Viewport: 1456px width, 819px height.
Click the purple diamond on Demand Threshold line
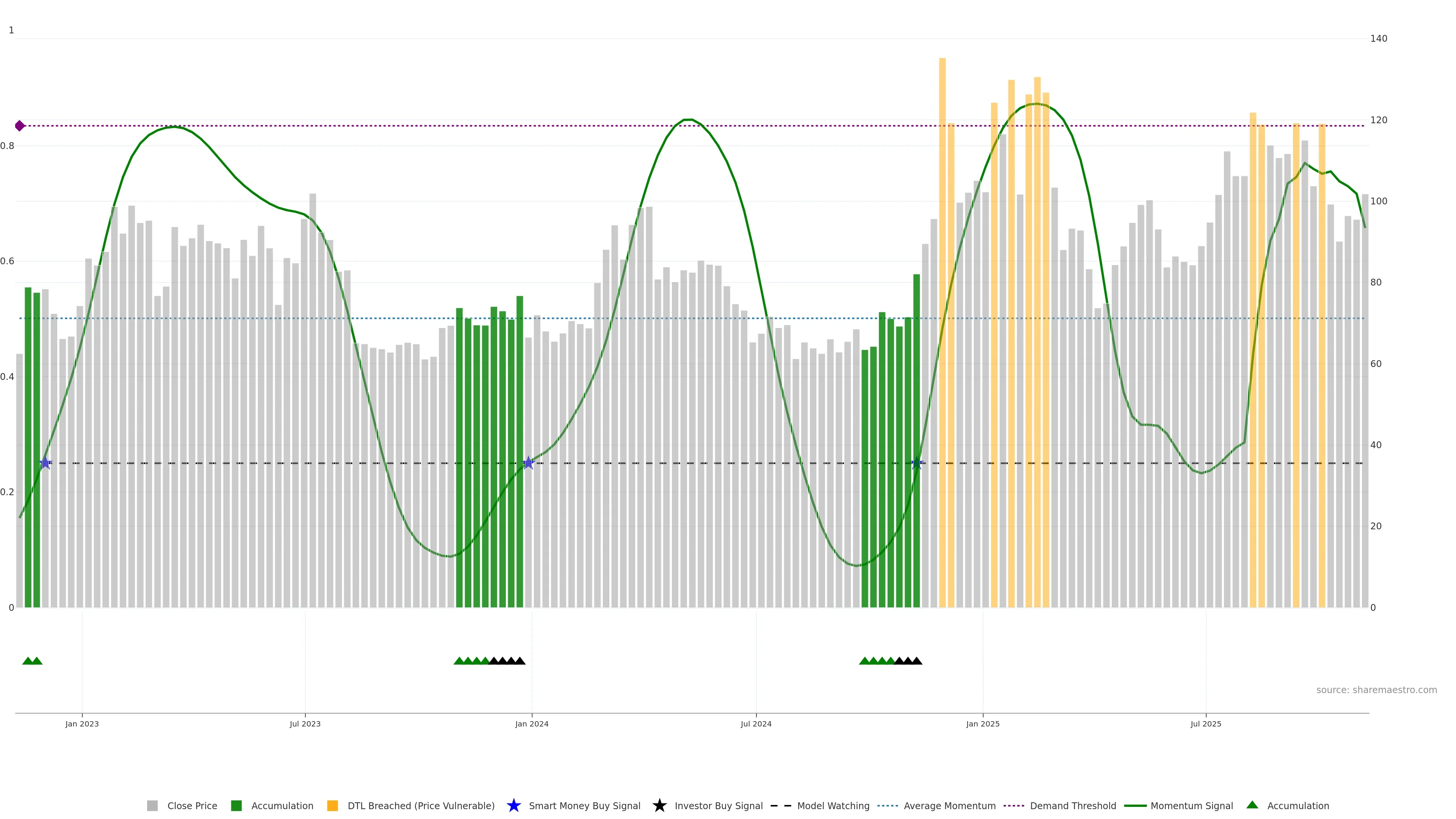(20, 126)
